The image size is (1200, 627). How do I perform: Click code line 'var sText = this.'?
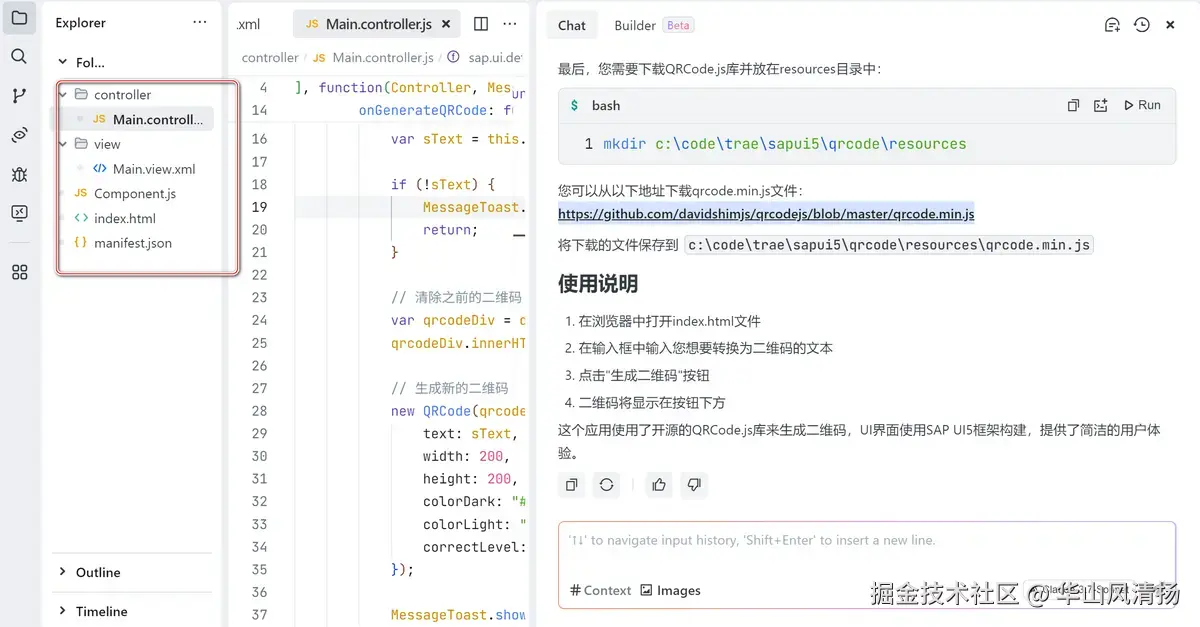tap(458, 139)
